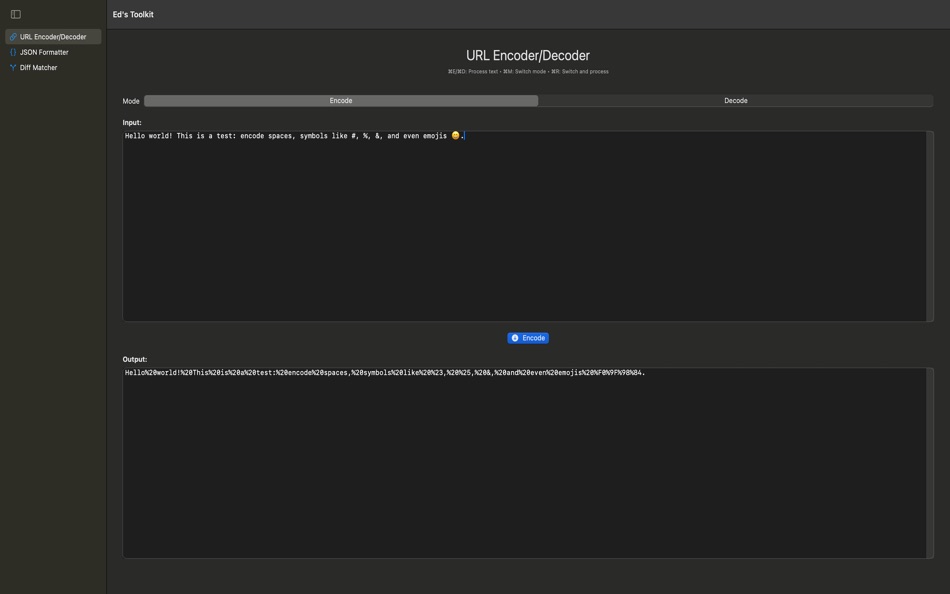Open the Diff Matcher tool
950x594 pixels.
[38, 67]
